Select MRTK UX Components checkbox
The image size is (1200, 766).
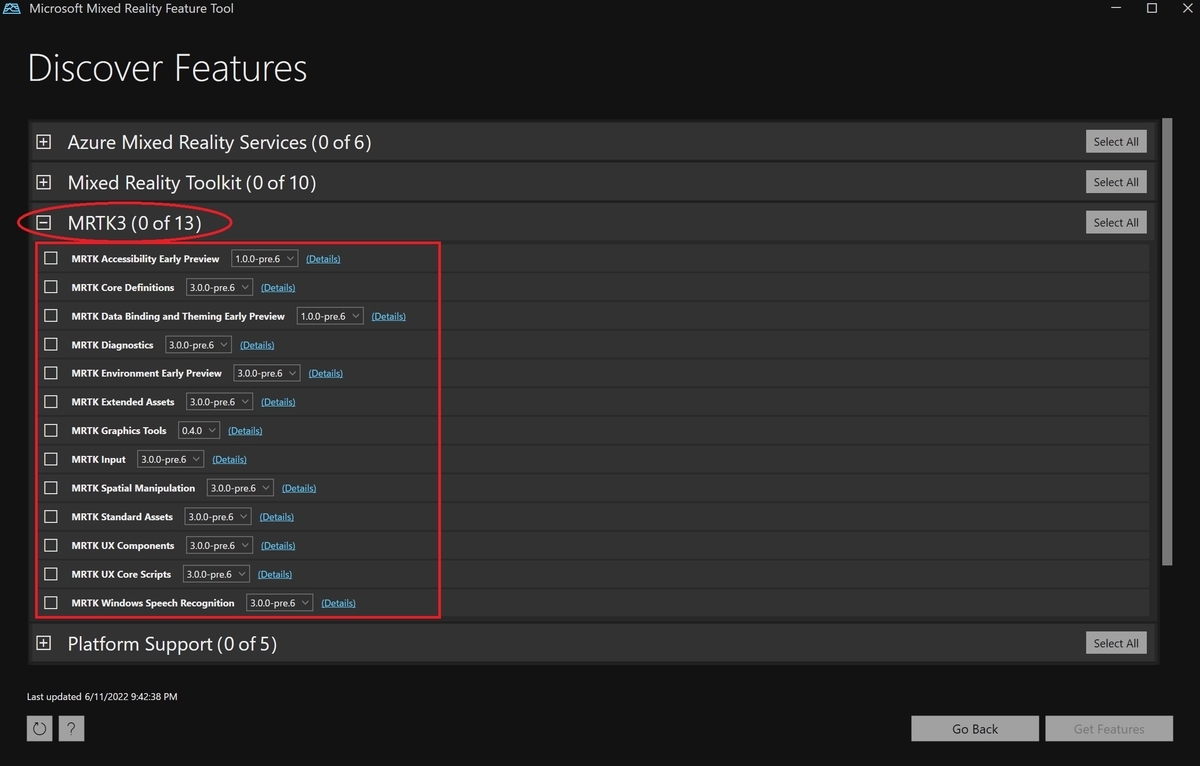pyautogui.click(x=51, y=546)
